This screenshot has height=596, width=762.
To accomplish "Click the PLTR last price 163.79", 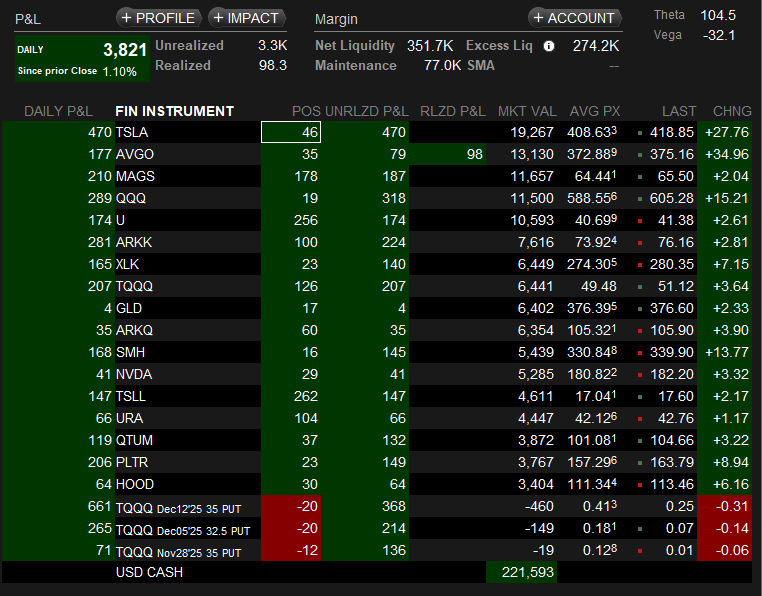I will point(672,462).
